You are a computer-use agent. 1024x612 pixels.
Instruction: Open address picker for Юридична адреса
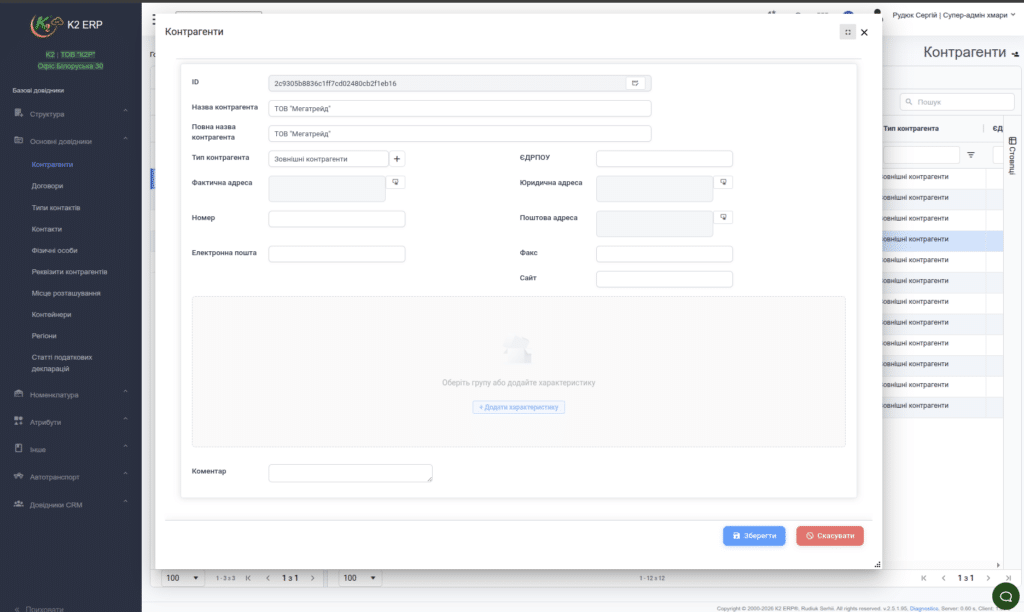723,182
